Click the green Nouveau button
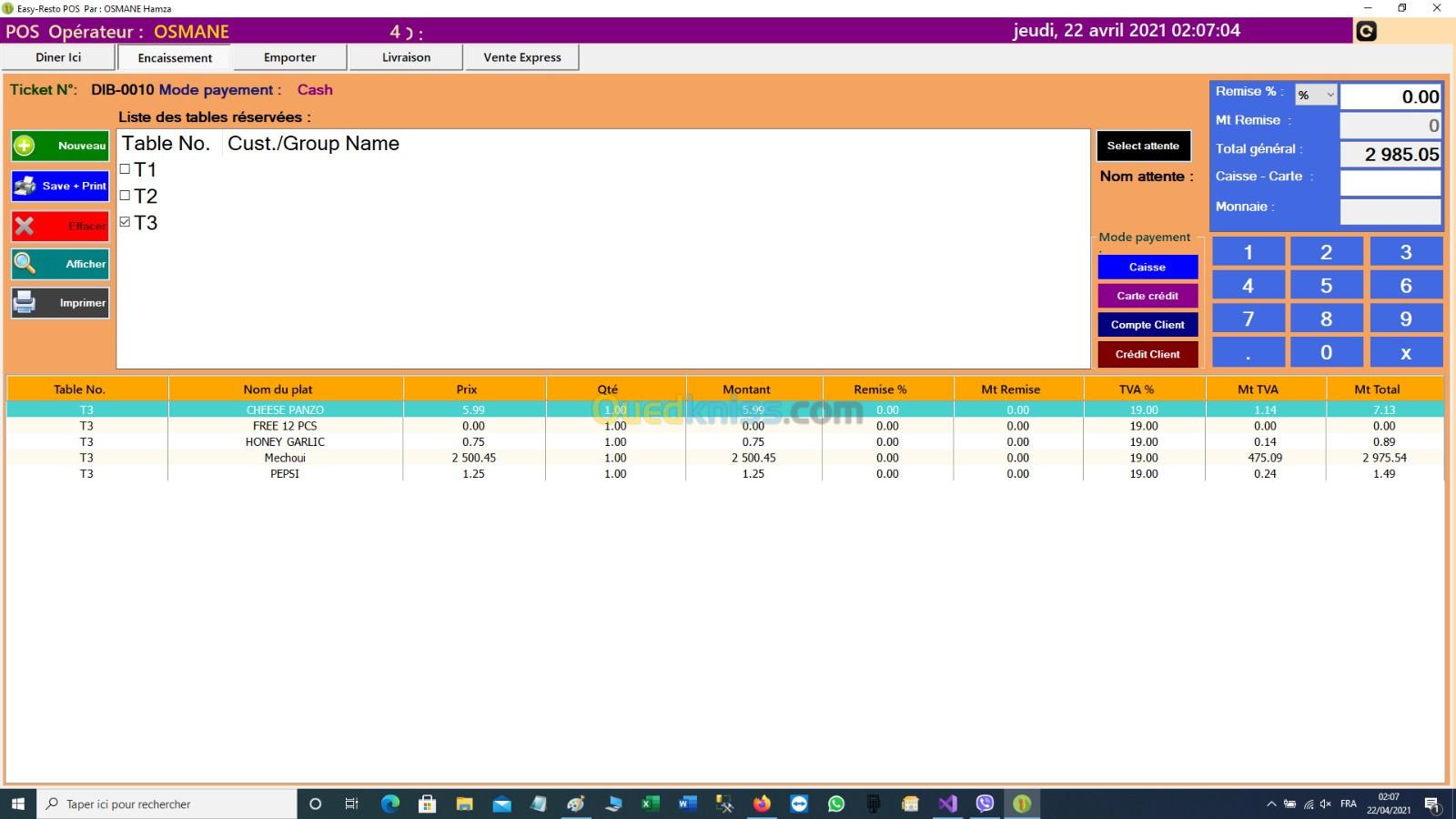This screenshot has width=1456, height=819. click(x=60, y=146)
